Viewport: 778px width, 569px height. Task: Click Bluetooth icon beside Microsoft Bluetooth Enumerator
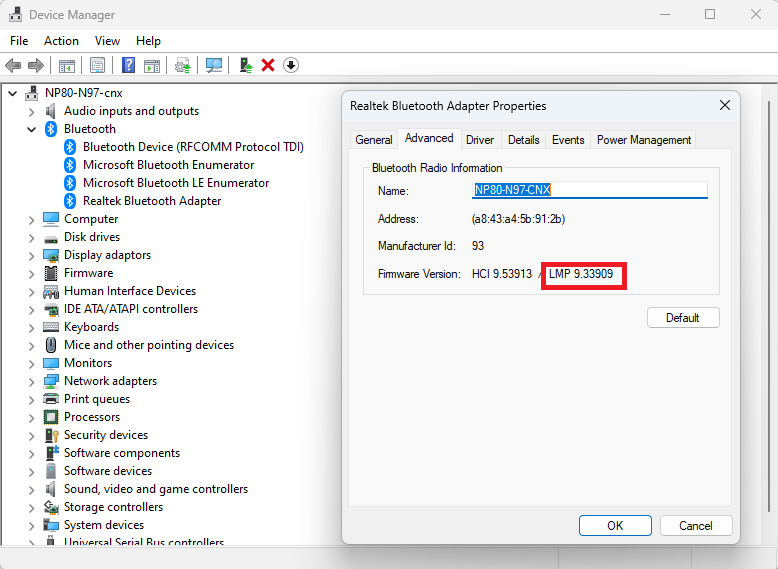tap(70, 165)
